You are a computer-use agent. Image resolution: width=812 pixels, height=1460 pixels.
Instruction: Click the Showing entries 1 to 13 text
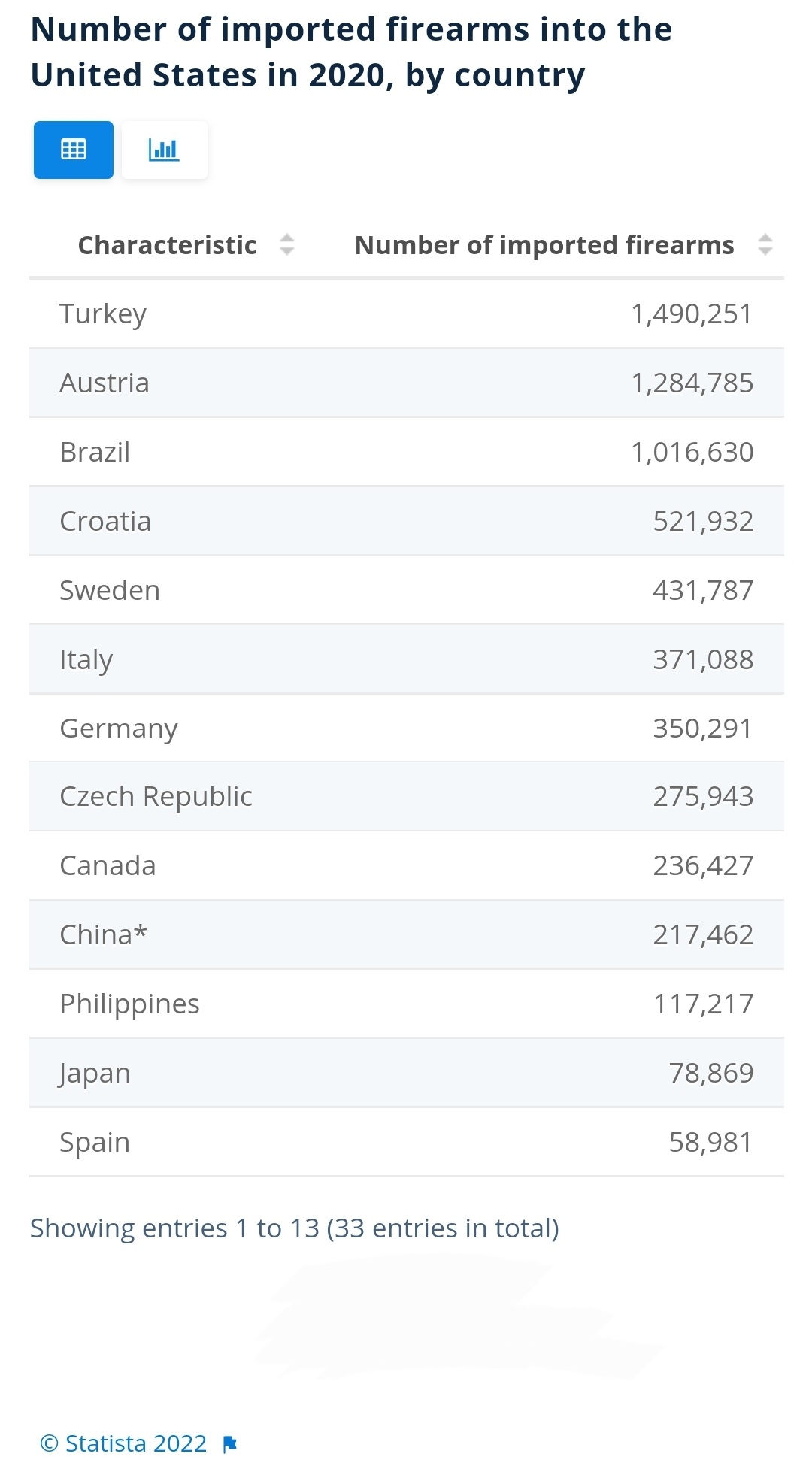(294, 1228)
